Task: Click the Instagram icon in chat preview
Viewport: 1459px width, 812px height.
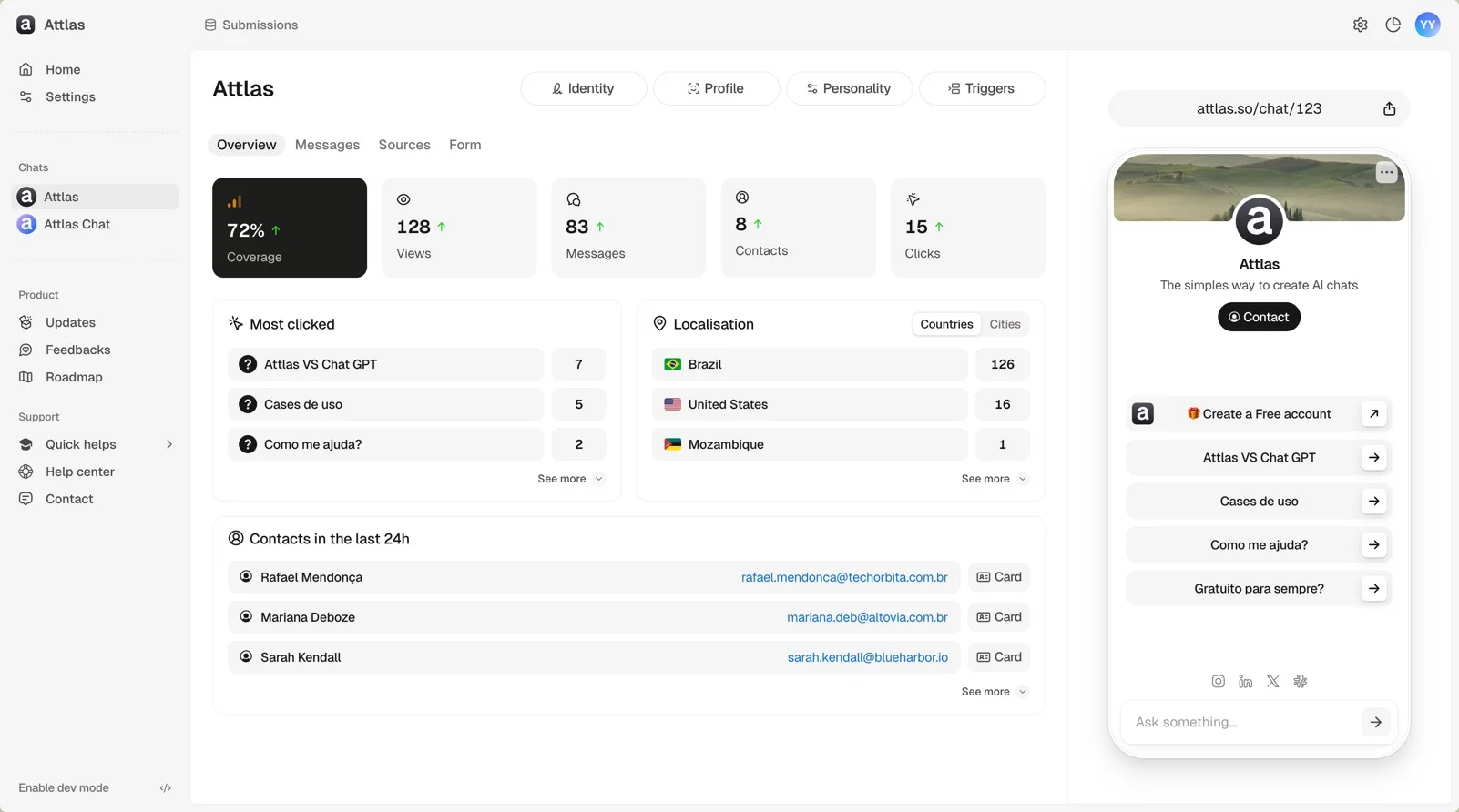Action: pyautogui.click(x=1218, y=681)
